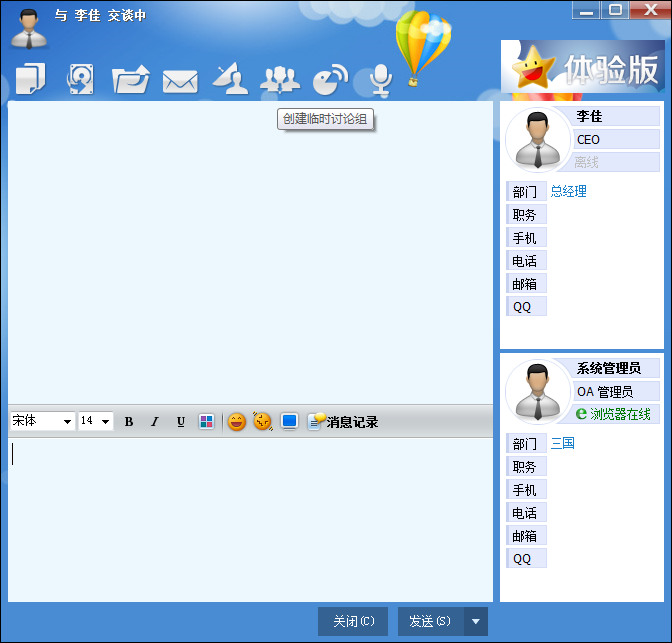The image size is (672, 643).
Task: Open the font size 14 dropdown
Action: tap(95, 422)
